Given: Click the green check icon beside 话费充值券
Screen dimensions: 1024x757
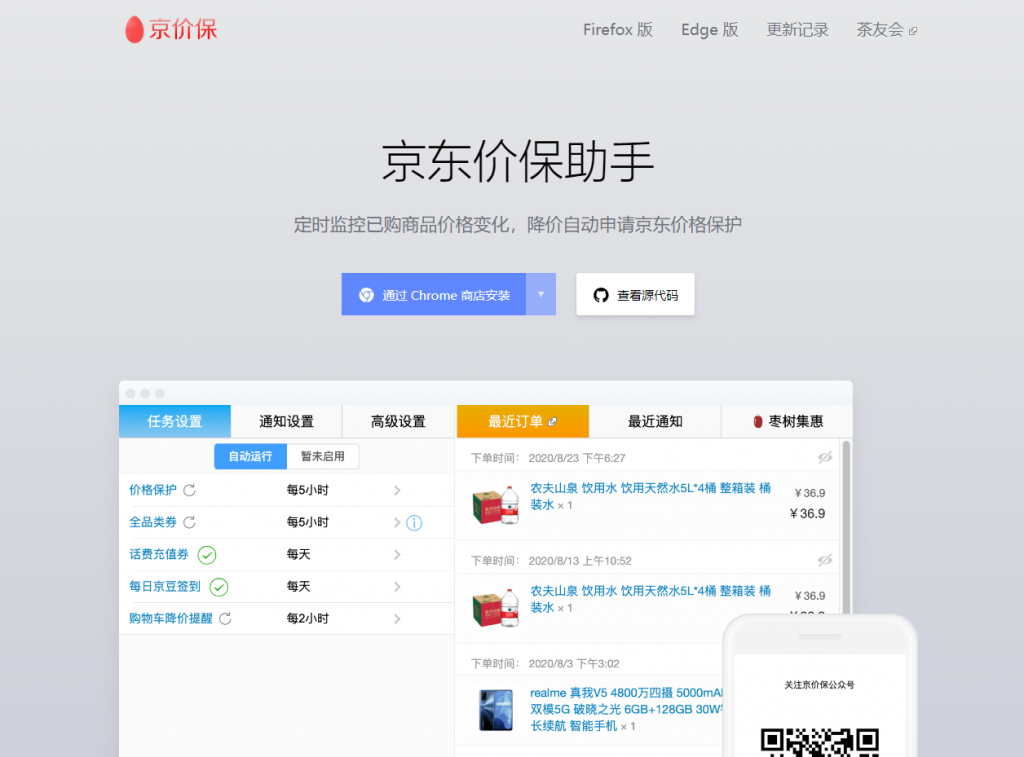Looking at the screenshot, I should tap(207, 555).
